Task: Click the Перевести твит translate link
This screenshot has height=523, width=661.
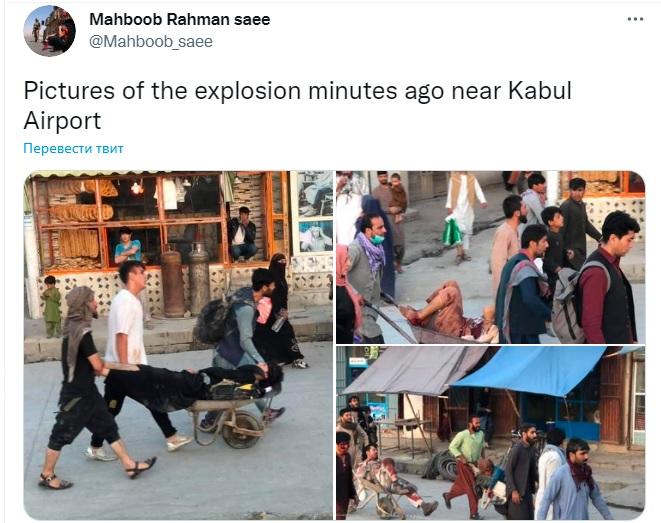Action: [x=73, y=148]
